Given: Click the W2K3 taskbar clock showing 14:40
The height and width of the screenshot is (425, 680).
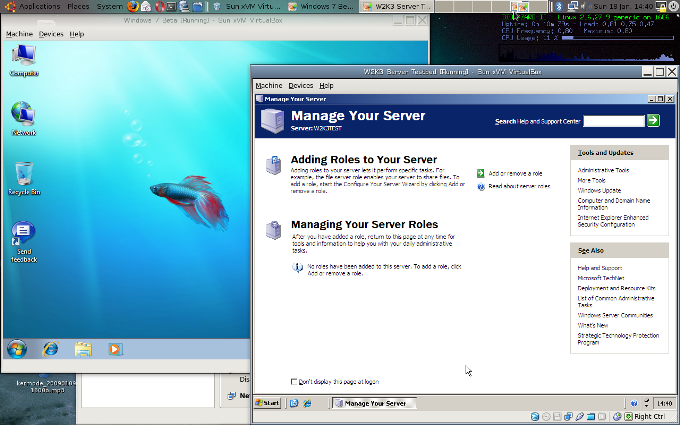Looking at the screenshot, I should (664, 403).
